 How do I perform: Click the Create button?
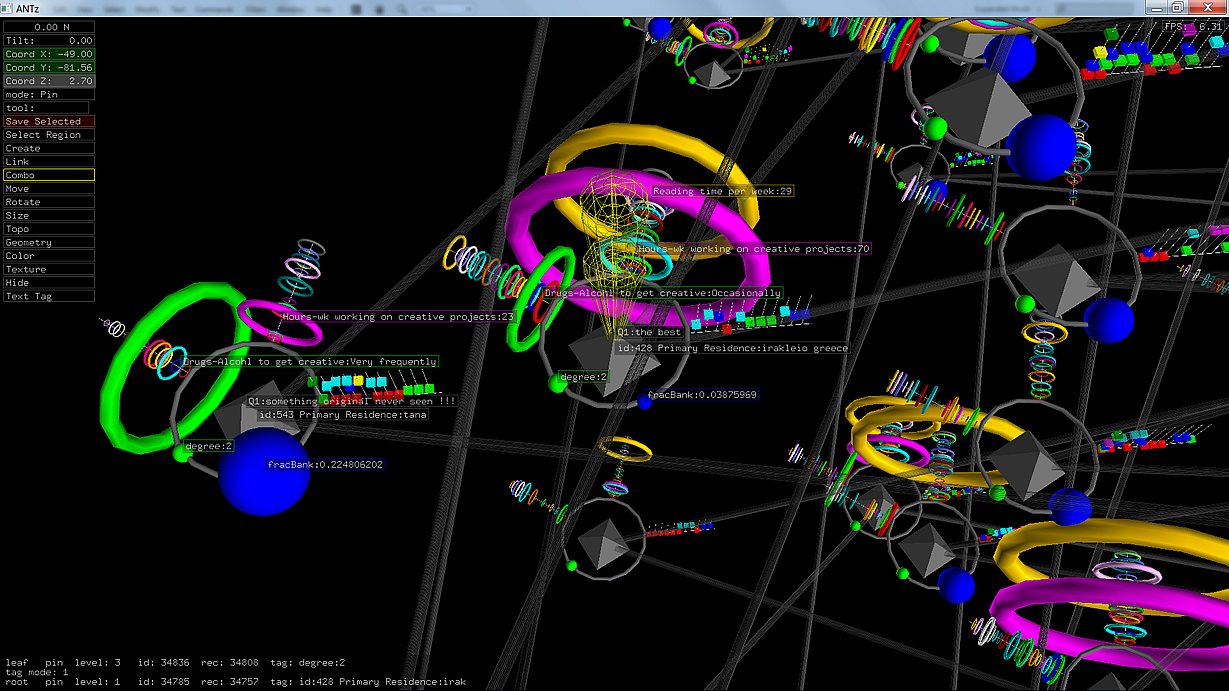[x=49, y=148]
